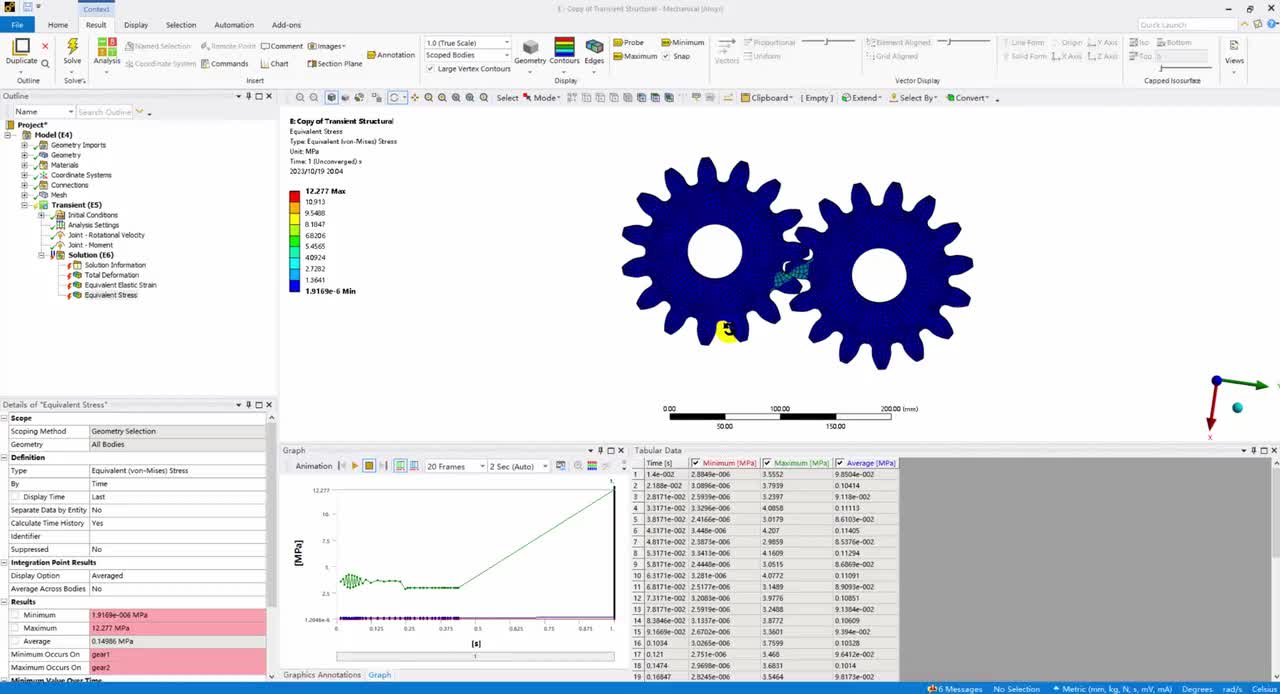The image size is (1280, 694).
Task: Click the Rotate tool in graphics toolbar
Action: pyautogui.click(x=396, y=98)
